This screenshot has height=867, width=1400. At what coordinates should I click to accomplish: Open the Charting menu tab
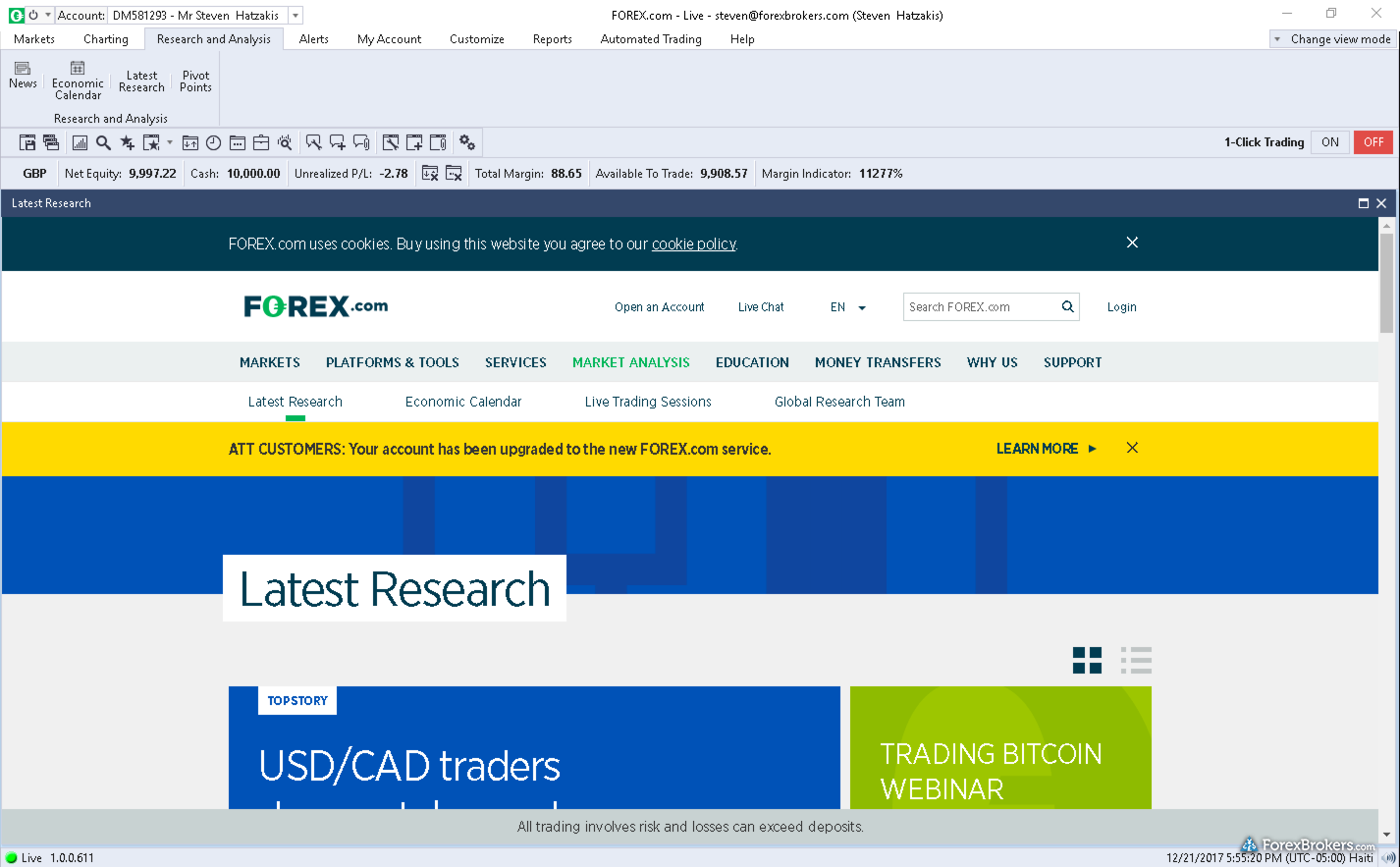[106, 39]
